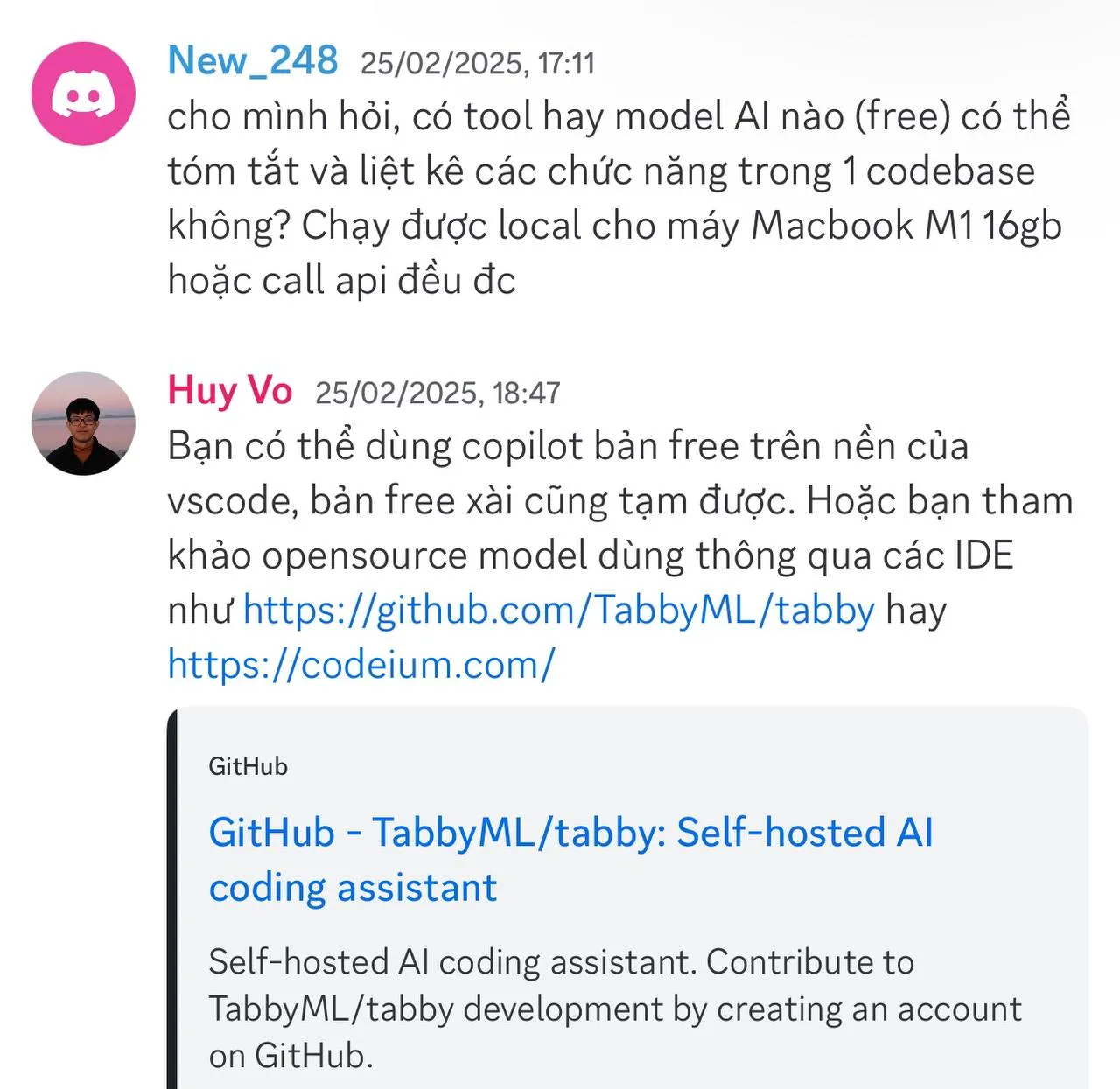Image resolution: width=1120 pixels, height=1089 pixels.
Task: Click New_248's Discord logo avatar
Action: point(83,92)
